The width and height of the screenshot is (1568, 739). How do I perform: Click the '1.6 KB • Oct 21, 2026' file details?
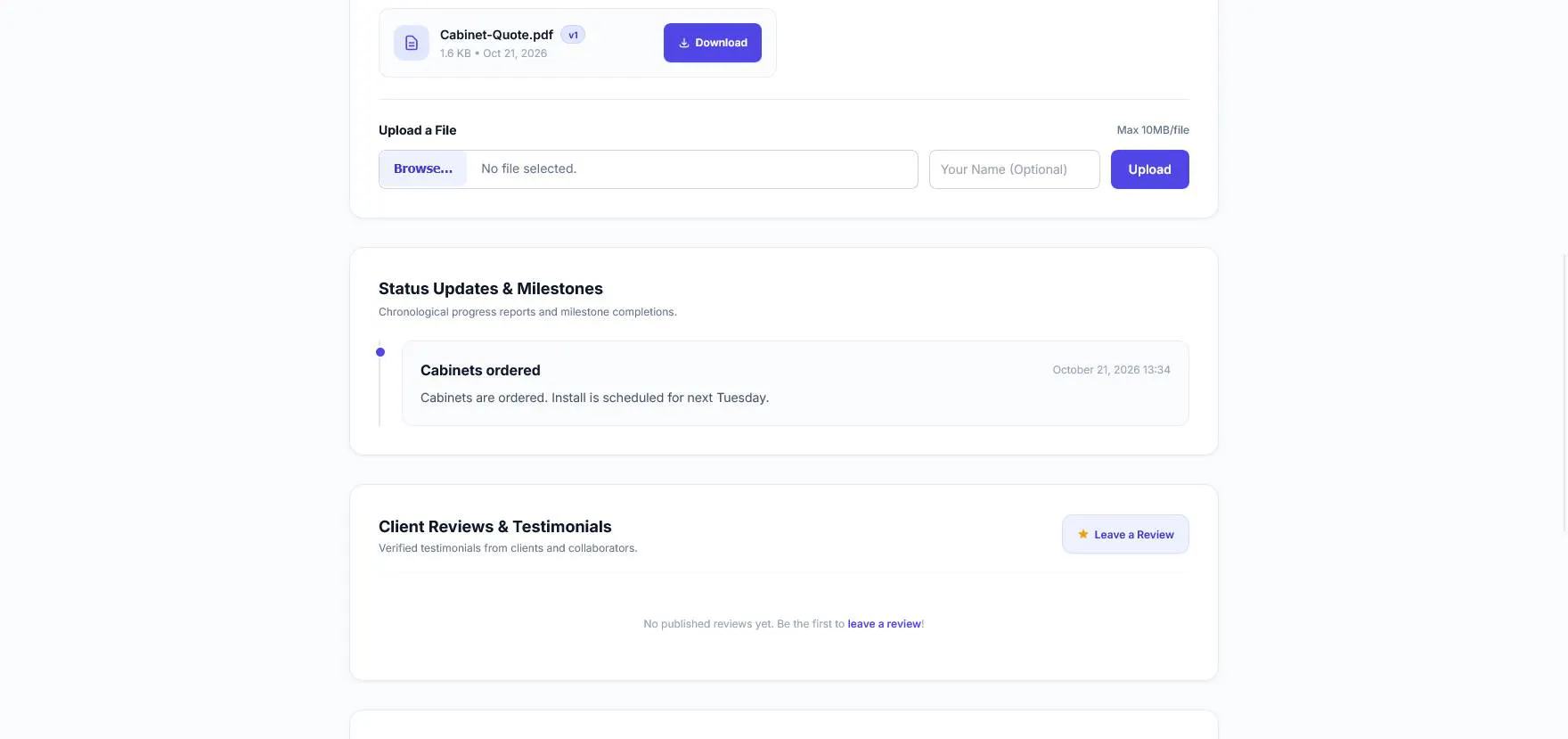pyautogui.click(x=494, y=53)
